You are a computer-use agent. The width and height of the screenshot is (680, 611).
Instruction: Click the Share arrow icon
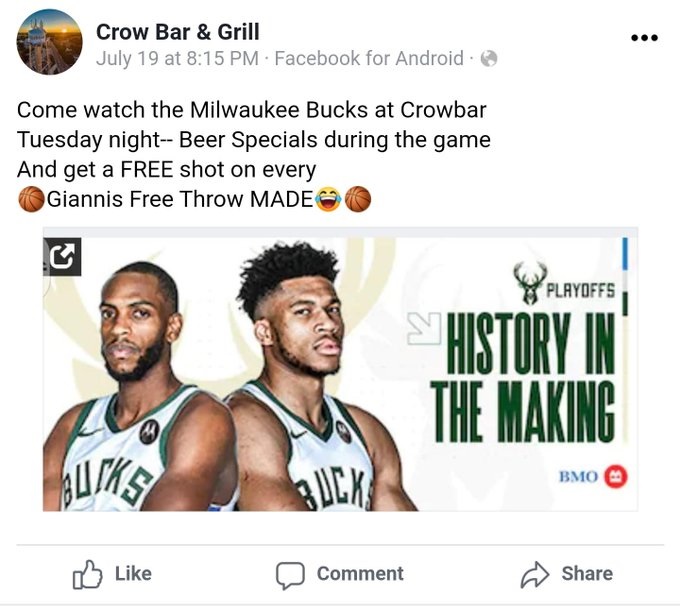coord(535,574)
